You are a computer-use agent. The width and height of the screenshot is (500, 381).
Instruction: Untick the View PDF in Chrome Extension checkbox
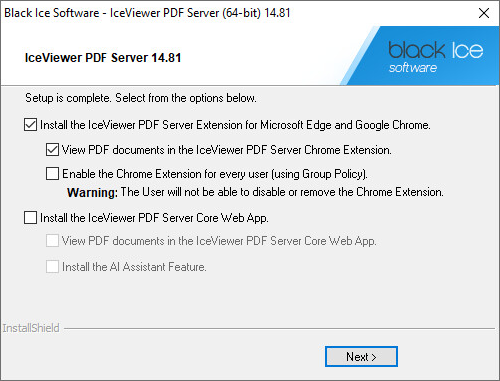[52, 150]
